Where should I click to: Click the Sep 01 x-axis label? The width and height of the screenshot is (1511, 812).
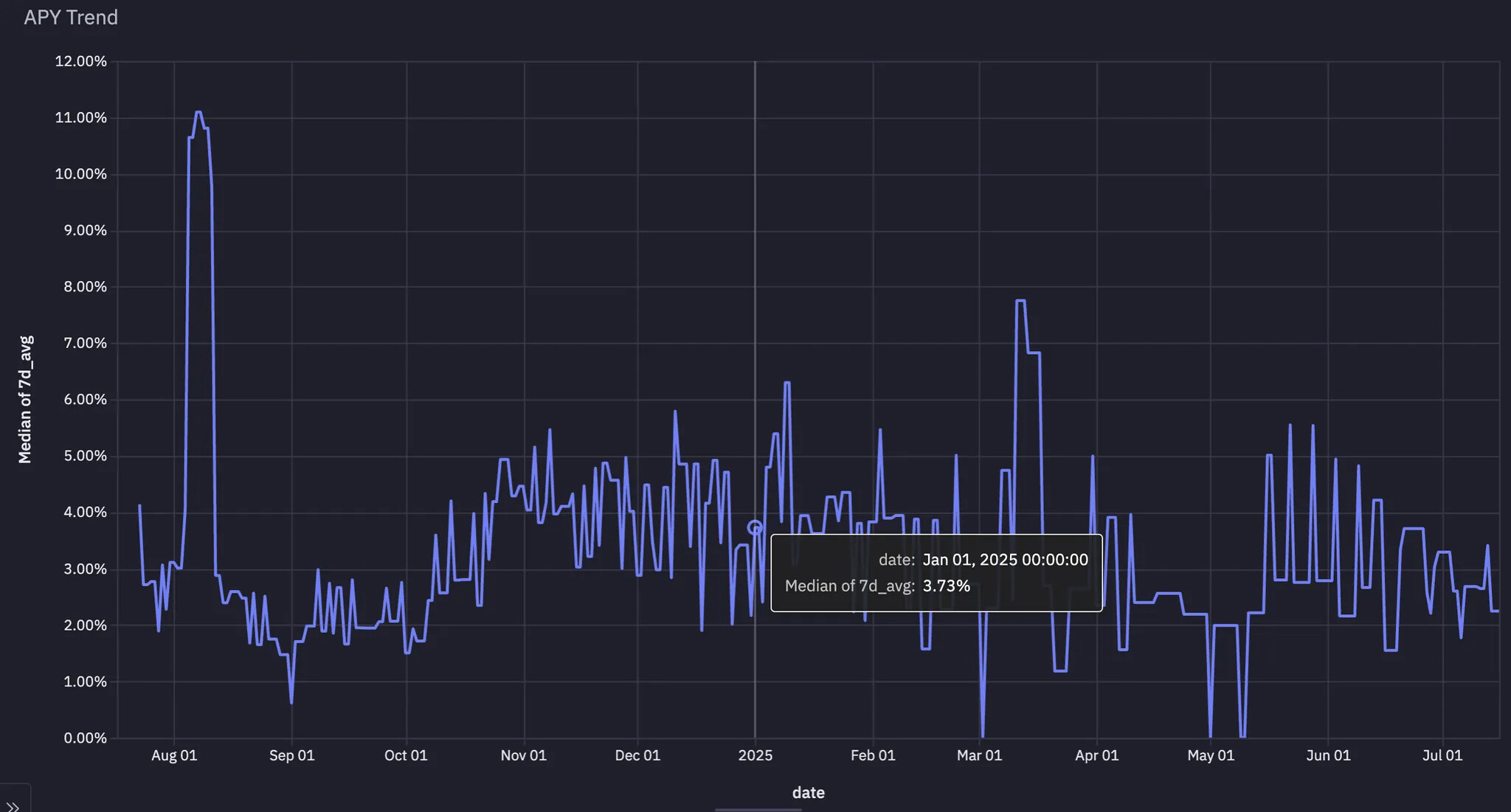[x=291, y=756]
